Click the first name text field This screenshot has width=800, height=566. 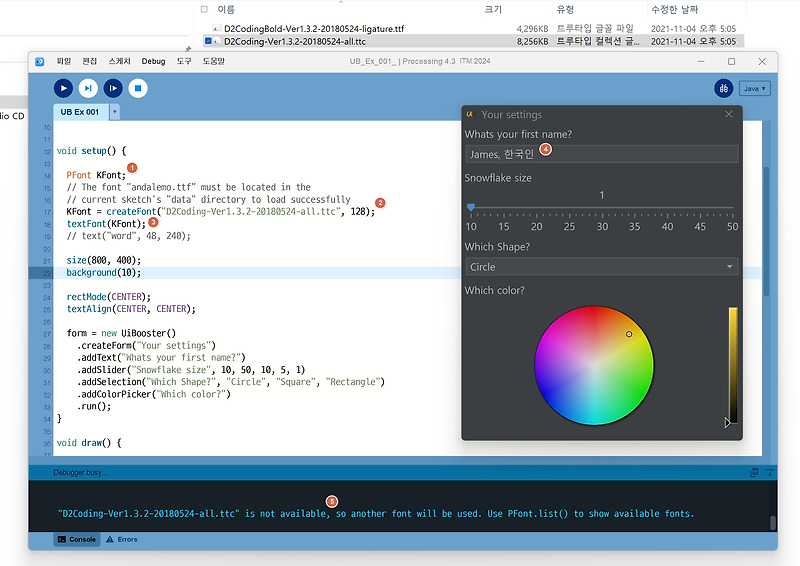pyautogui.click(x=602, y=154)
